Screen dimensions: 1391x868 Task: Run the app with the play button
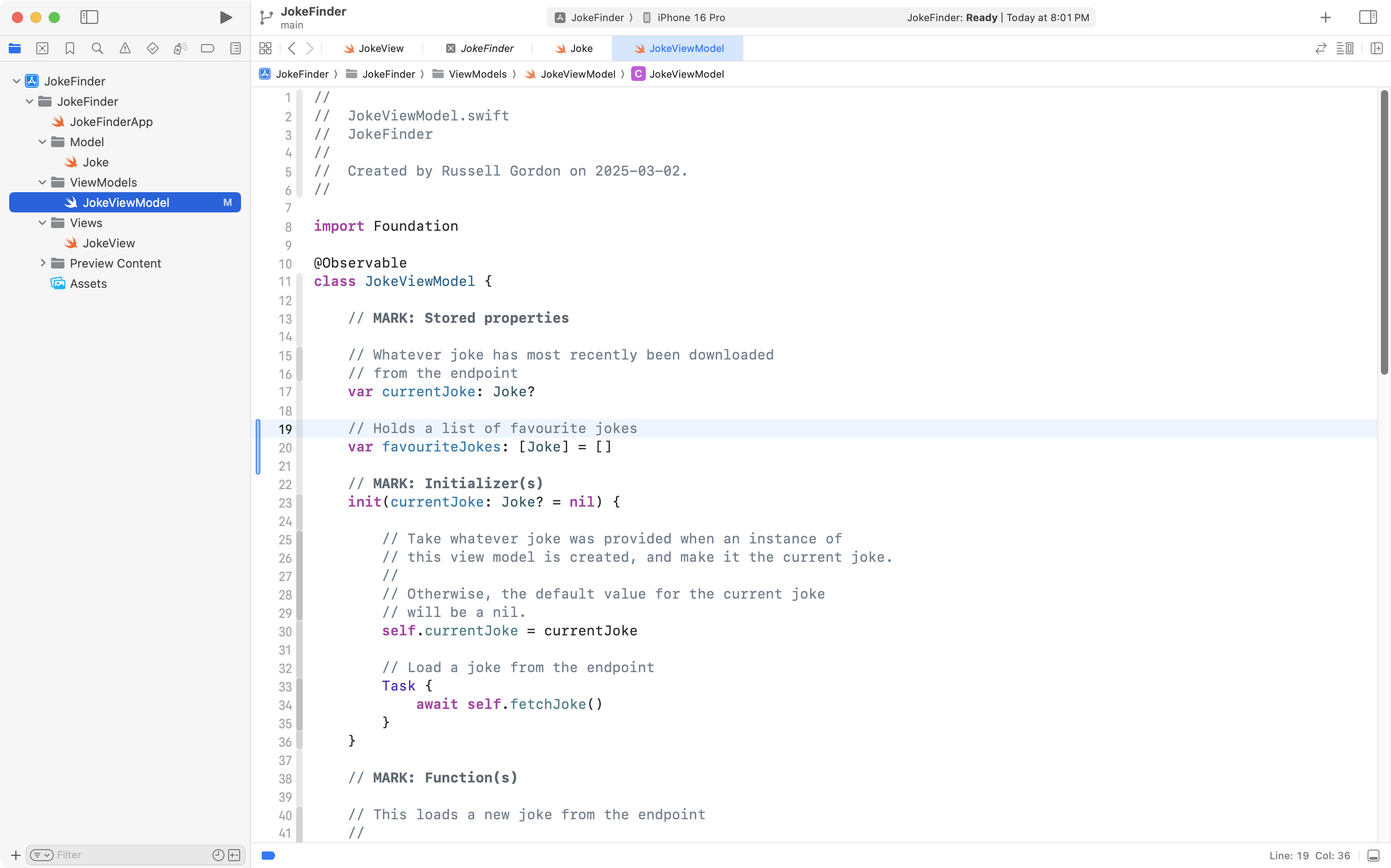pos(226,17)
